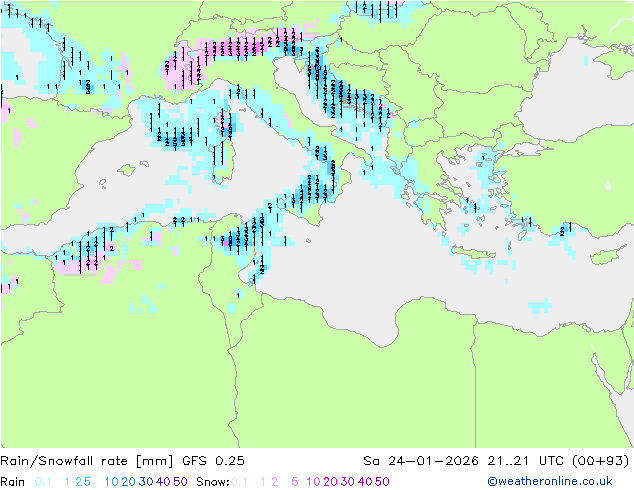
Task: Select the Snow legend value 50
Action: 383,482
